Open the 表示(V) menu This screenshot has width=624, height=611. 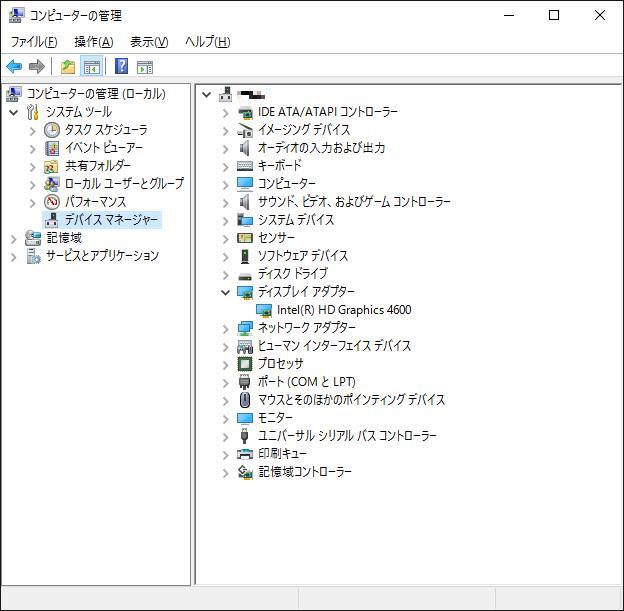[x=149, y=41]
